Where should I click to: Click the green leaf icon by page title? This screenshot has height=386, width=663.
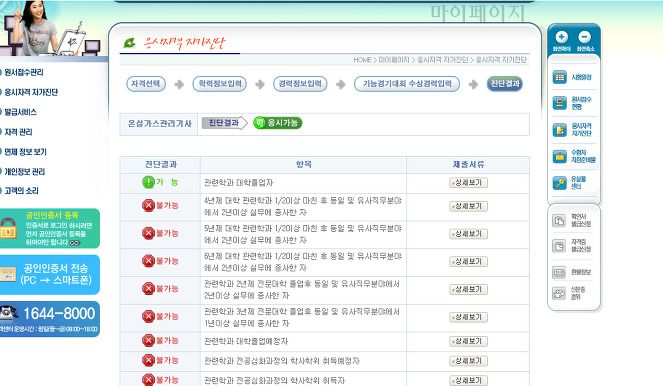(x=129, y=43)
